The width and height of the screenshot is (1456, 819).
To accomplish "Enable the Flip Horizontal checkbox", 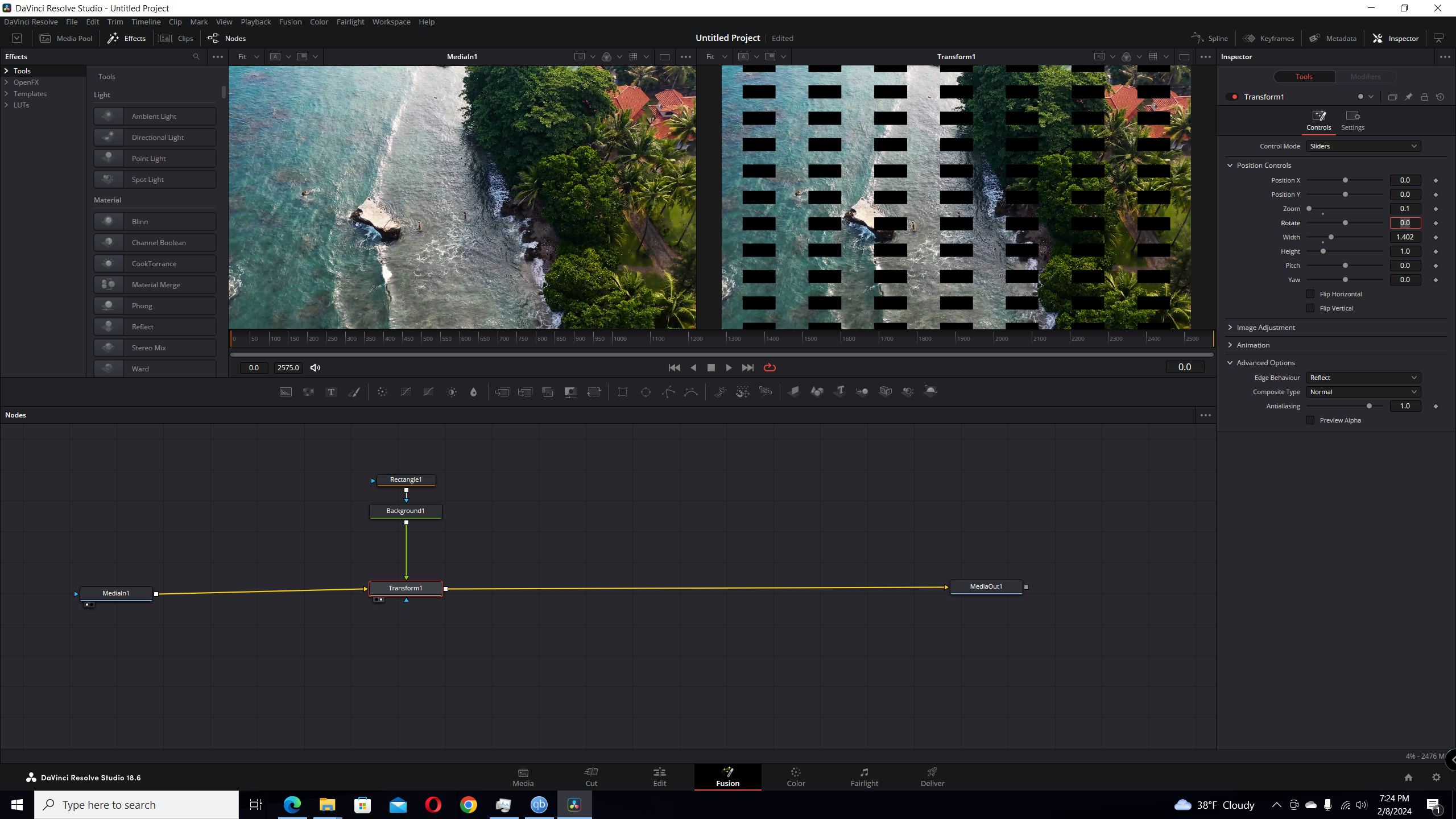I will click(x=1310, y=294).
